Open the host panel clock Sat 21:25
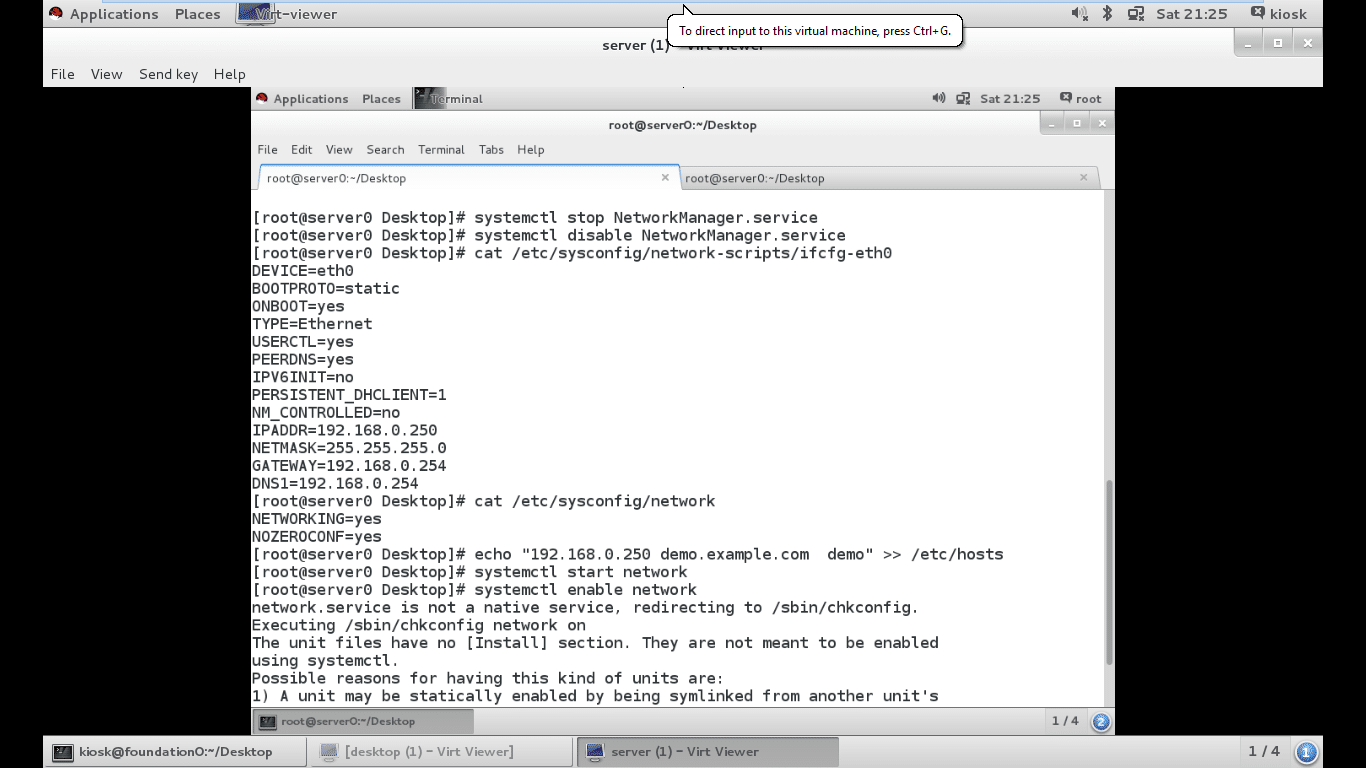Screen dimensions: 1366x768 point(1191,14)
